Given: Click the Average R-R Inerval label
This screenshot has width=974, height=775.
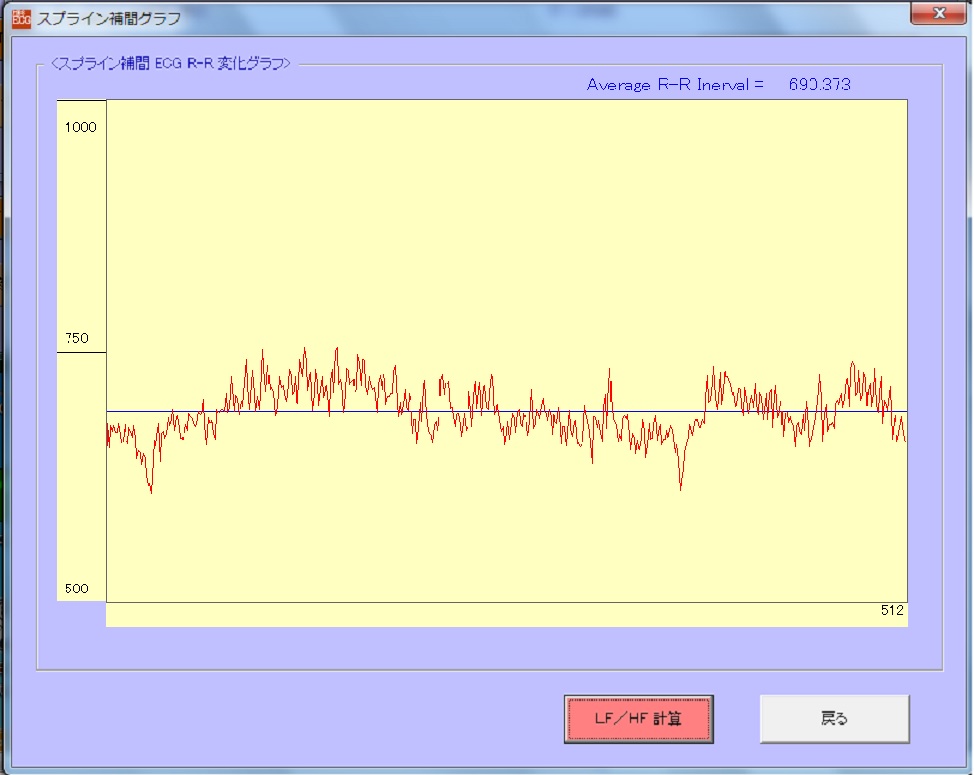Looking at the screenshot, I should coord(674,85).
